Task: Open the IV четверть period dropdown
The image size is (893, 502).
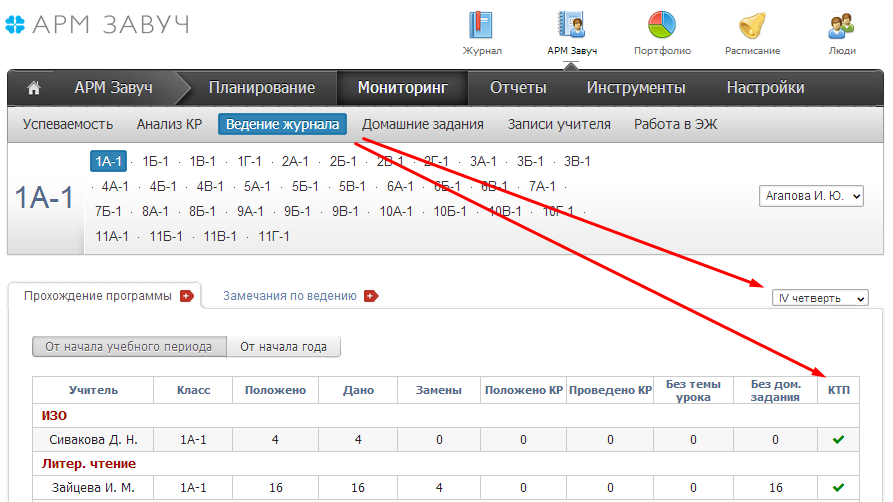Action: (820, 298)
